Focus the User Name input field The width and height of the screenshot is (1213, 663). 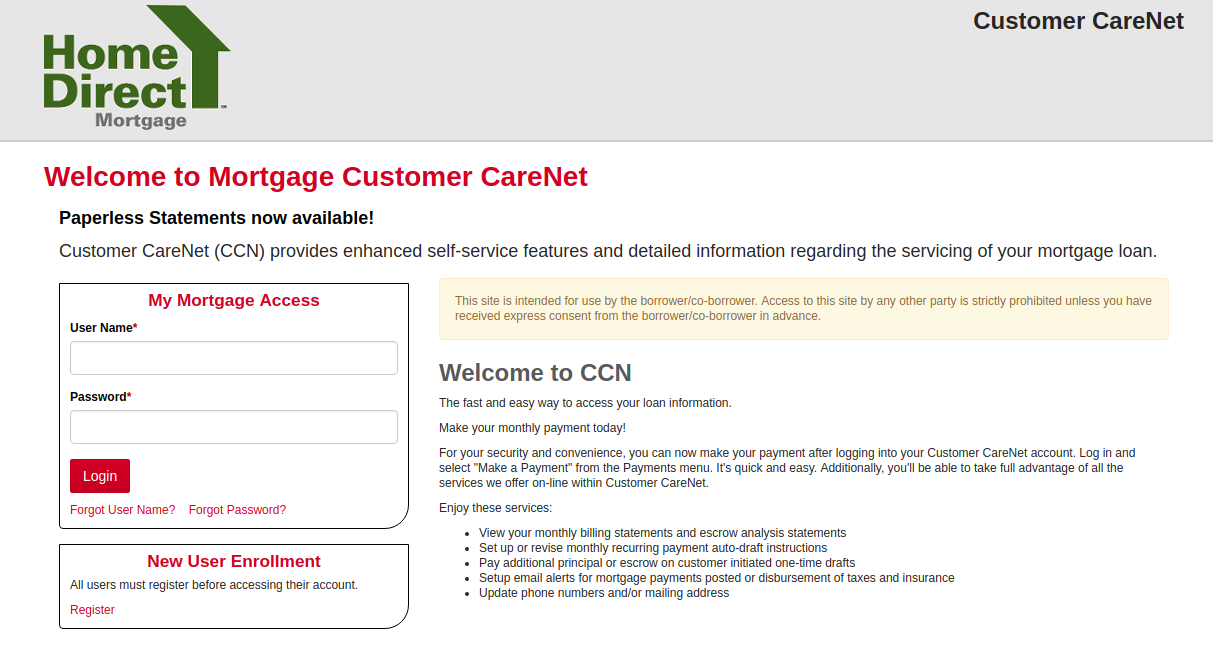(234, 358)
